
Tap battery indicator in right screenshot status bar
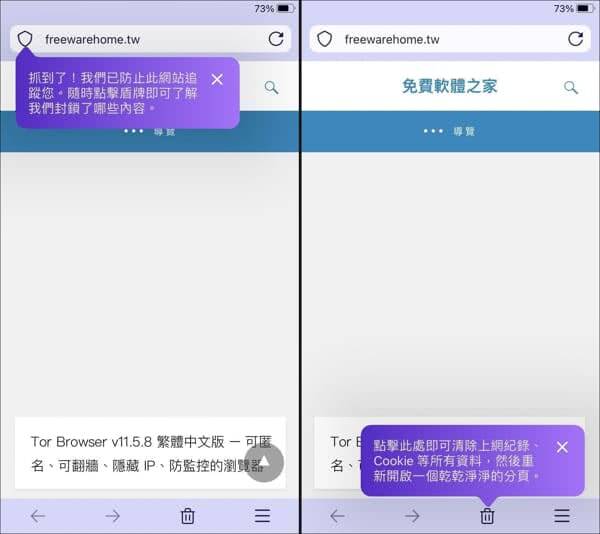point(585,8)
